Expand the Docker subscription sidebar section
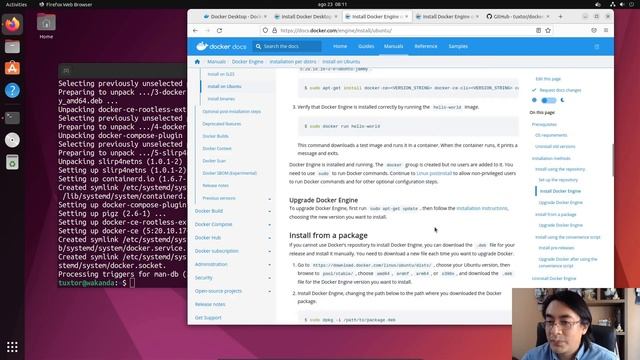This screenshot has height=360, width=640. point(269,251)
